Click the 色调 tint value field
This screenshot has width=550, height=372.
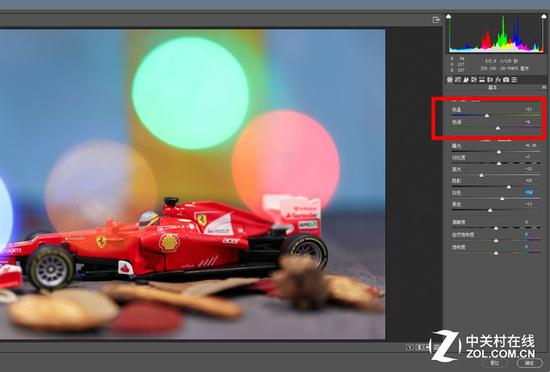coord(528,122)
